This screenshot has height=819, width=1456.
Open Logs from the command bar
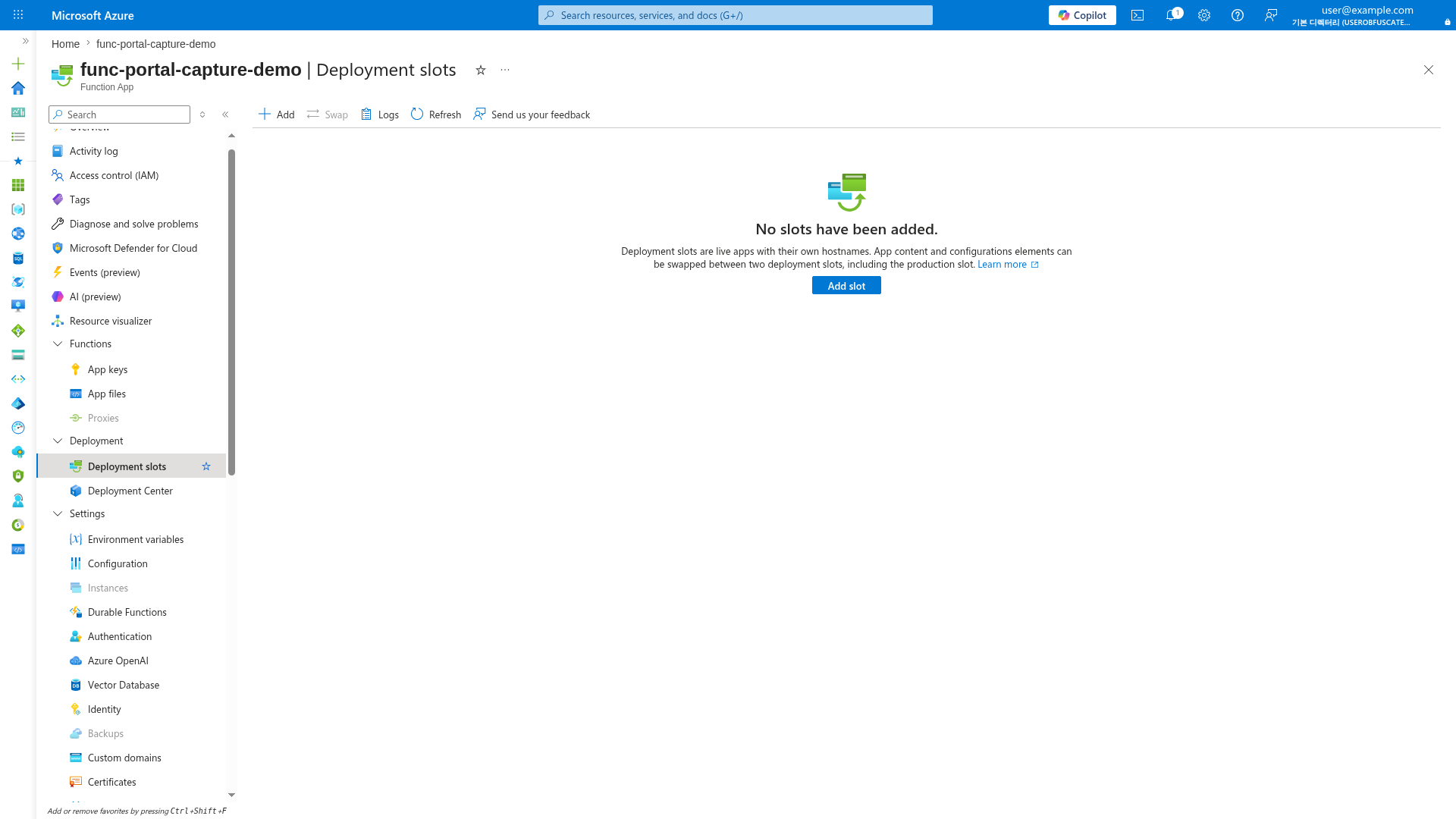coord(380,115)
